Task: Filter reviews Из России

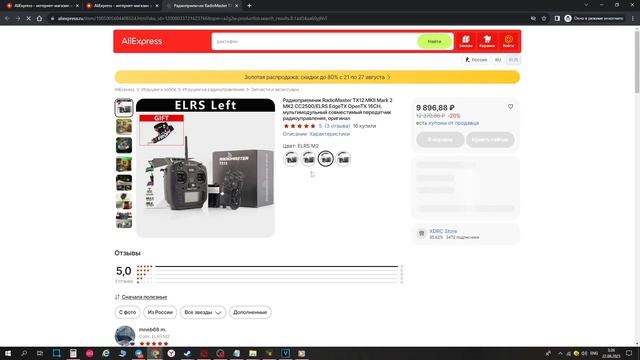Action: point(160,312)
